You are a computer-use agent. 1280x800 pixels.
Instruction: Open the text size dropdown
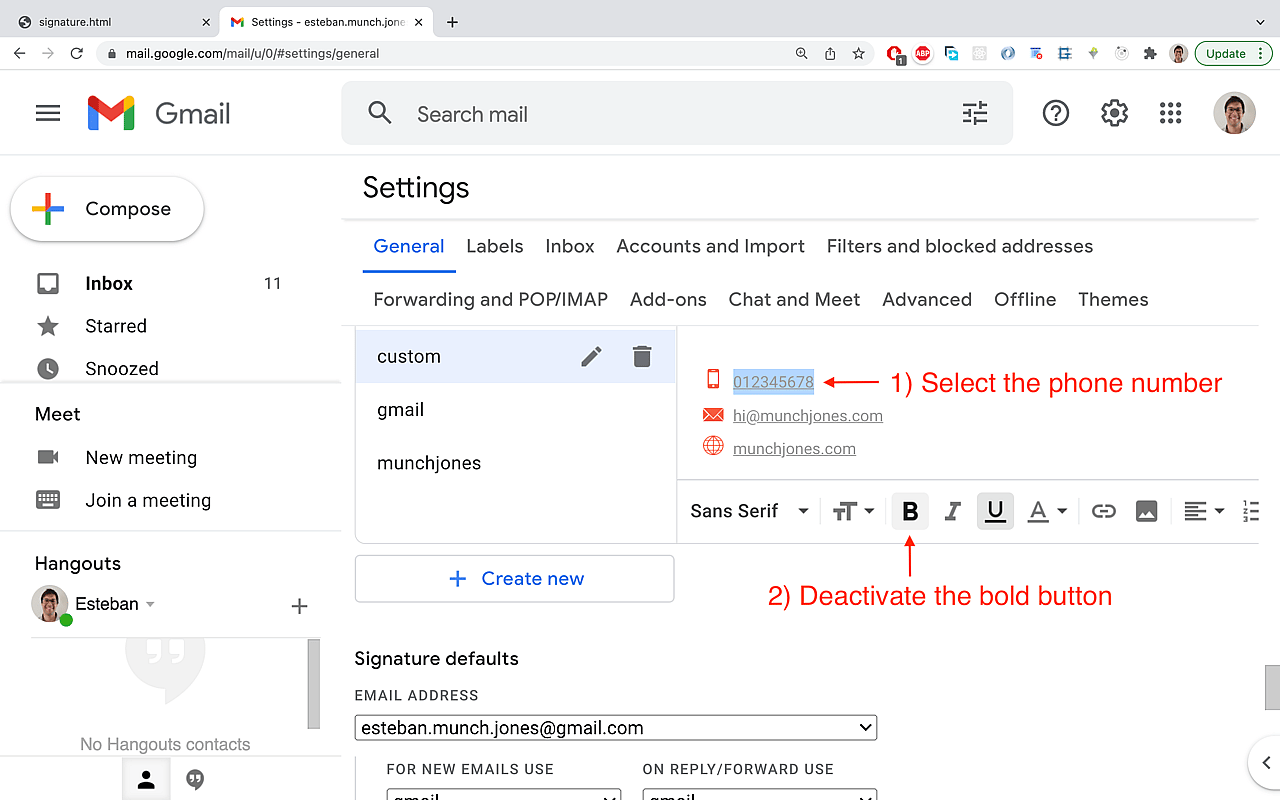tap(853, 511)
